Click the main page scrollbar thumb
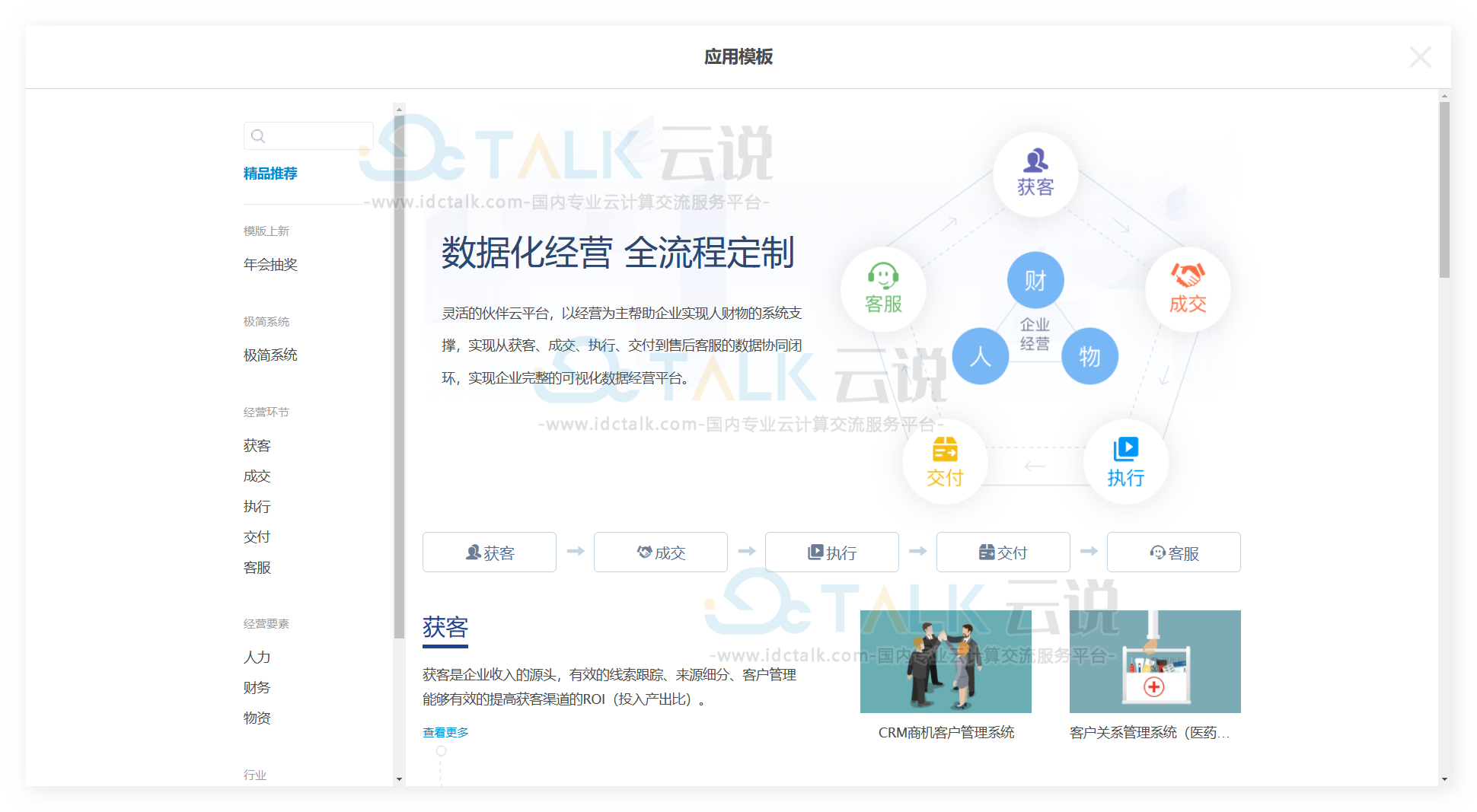Screen dimensions: 1477x812 point(1444,190)
